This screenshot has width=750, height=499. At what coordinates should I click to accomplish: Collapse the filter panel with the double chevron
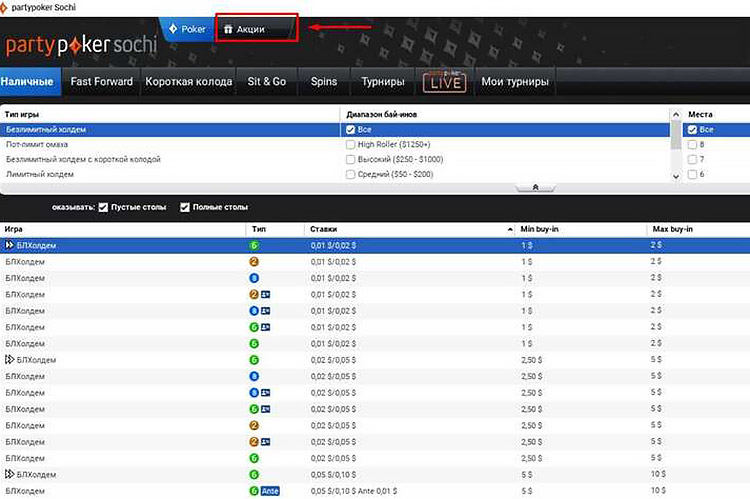[x=535, y=187]
